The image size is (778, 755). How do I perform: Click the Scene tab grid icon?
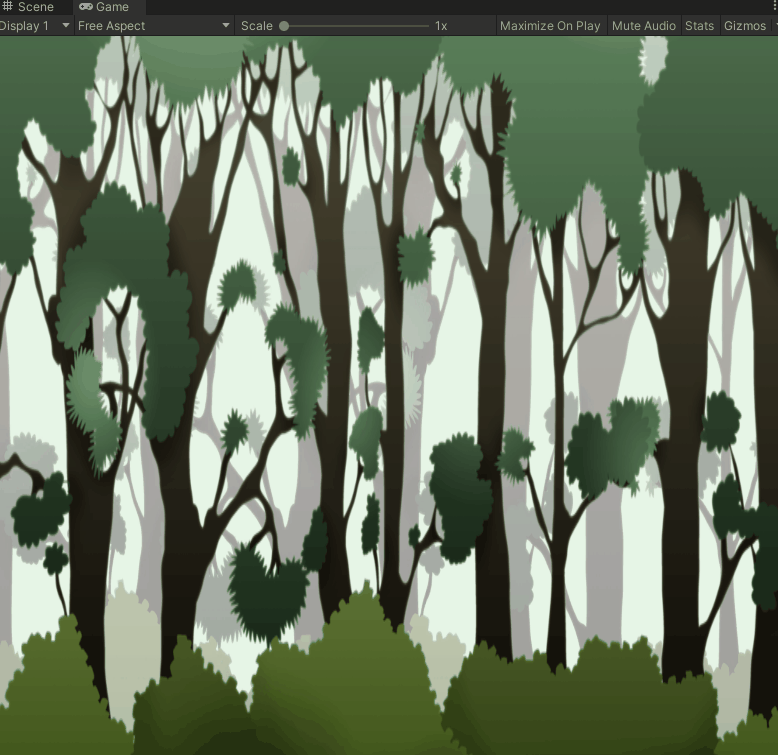point(7,6)
